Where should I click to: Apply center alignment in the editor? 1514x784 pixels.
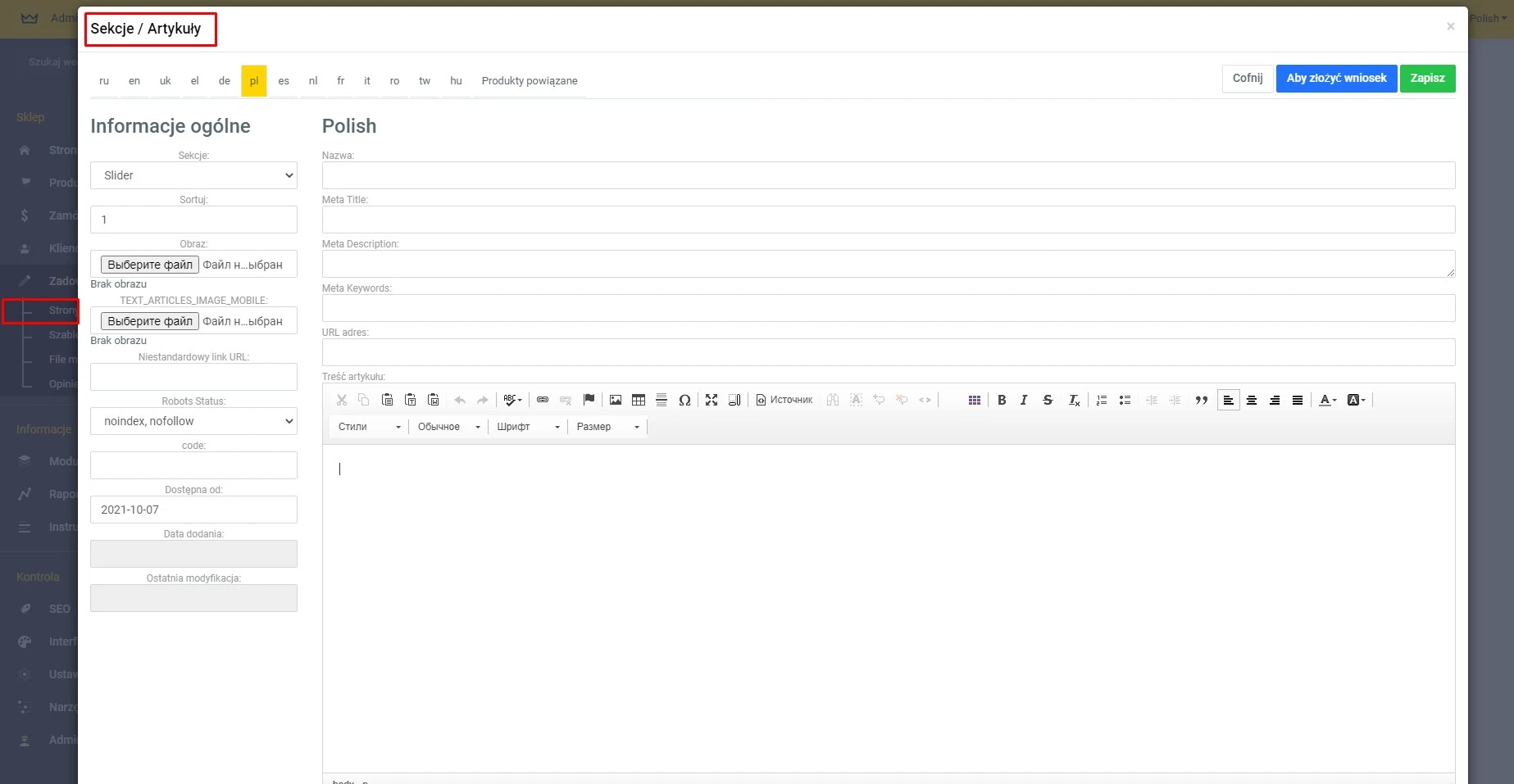1252,400
